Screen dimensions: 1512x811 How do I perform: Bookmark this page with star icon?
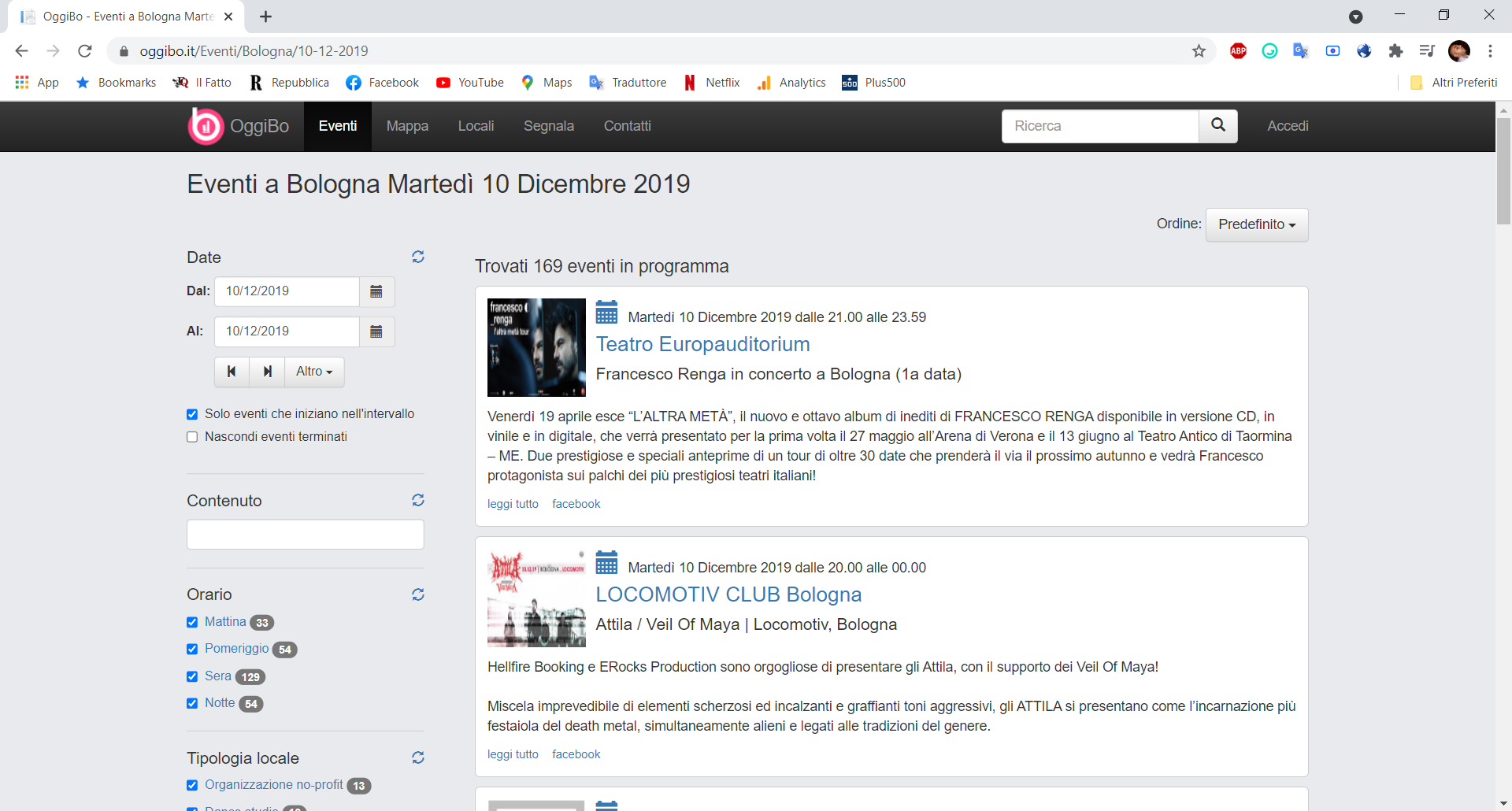(x=1199, y=51)
